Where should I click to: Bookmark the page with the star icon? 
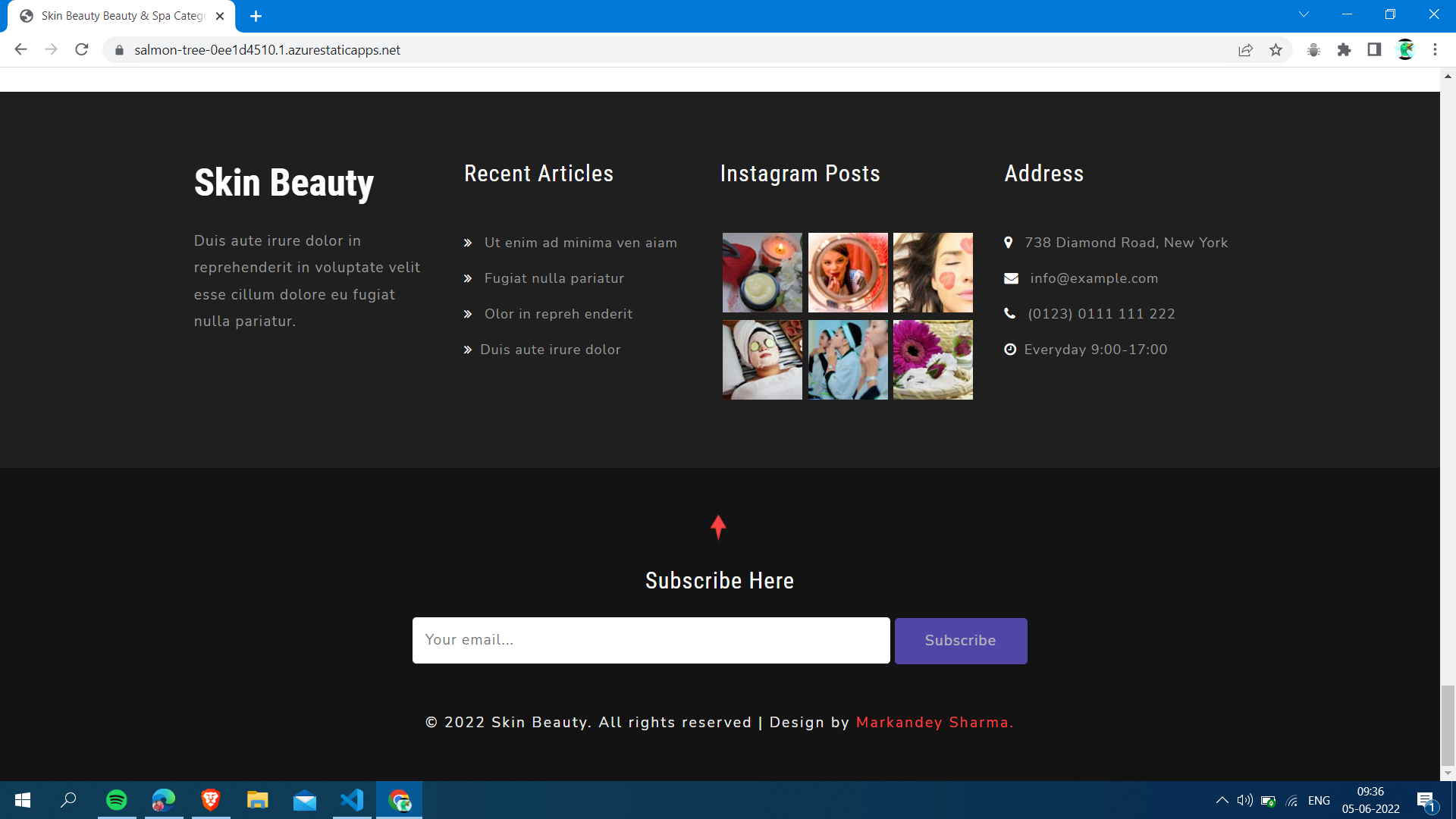1276,50
